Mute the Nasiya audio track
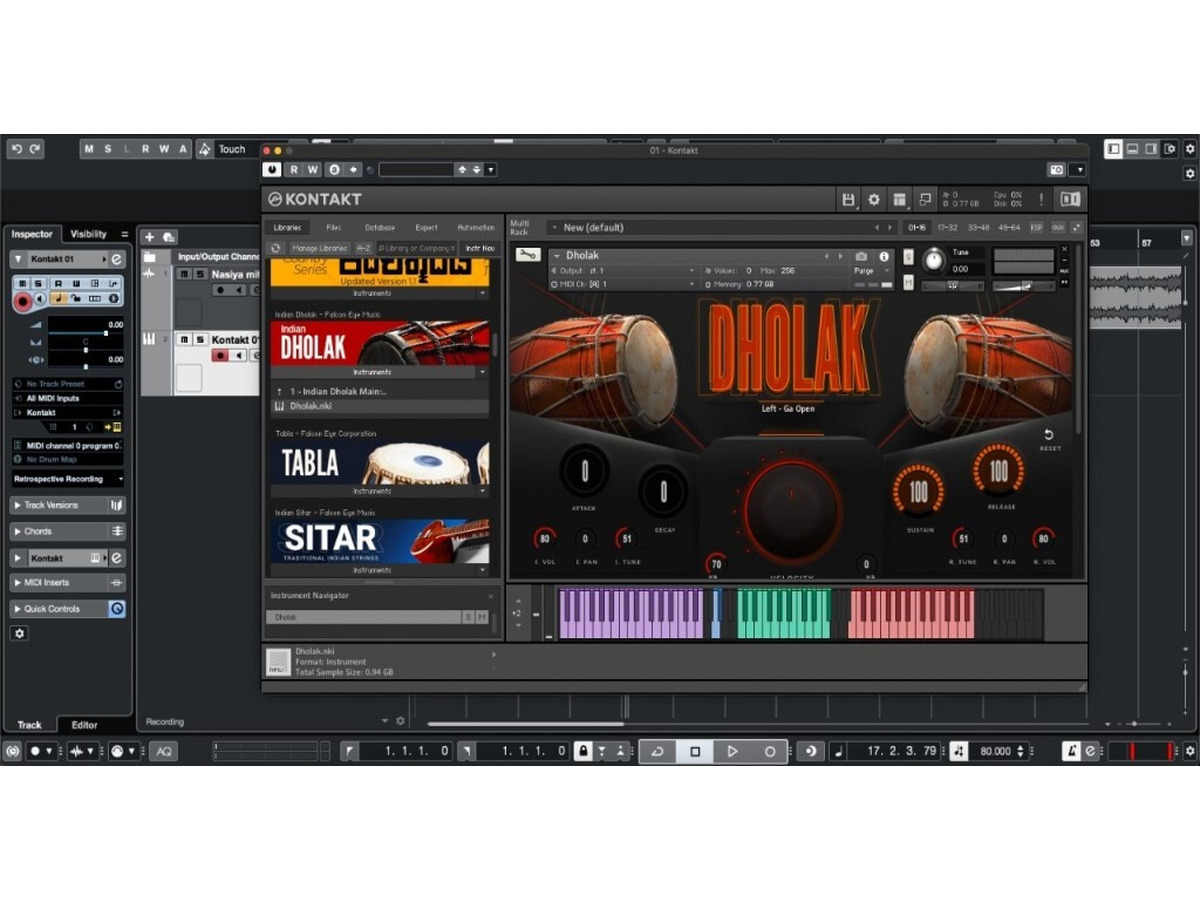1200x900 pixels. tap(184, 274)
